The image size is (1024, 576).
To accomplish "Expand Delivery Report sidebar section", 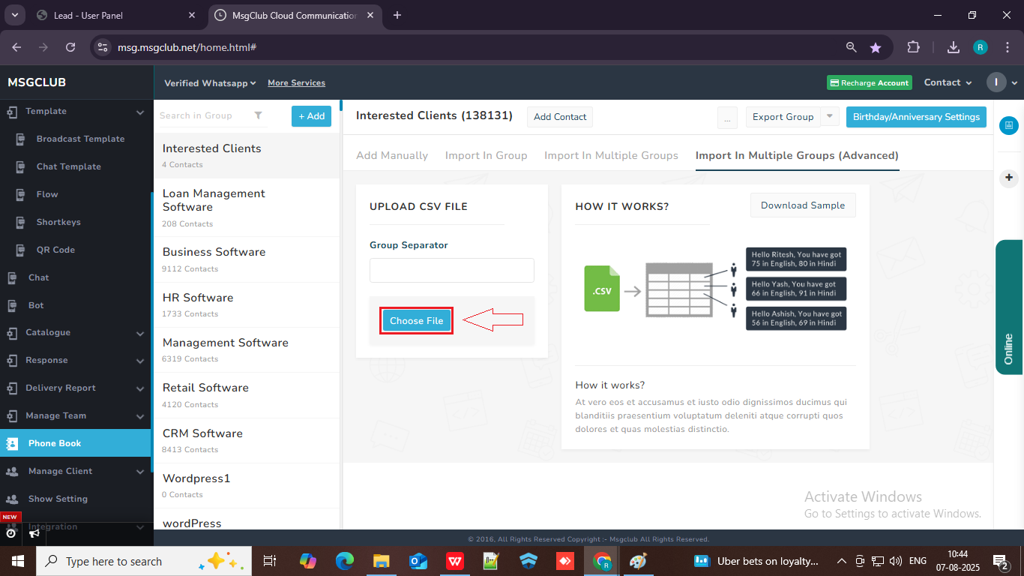I will (x=76, y=388).
